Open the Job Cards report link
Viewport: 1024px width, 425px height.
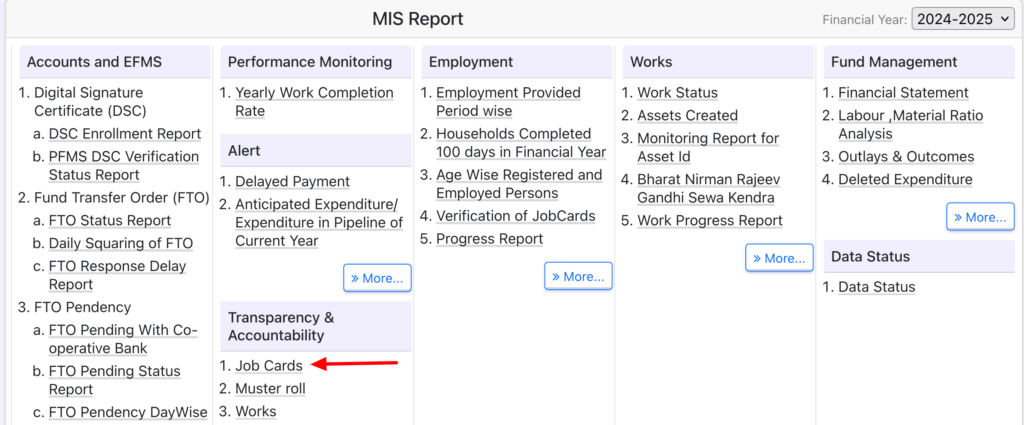click(x=269, y=366)
